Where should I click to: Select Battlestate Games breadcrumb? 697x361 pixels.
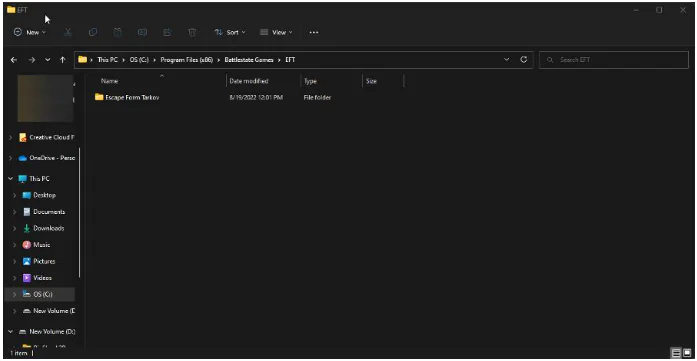click(249, 60)
